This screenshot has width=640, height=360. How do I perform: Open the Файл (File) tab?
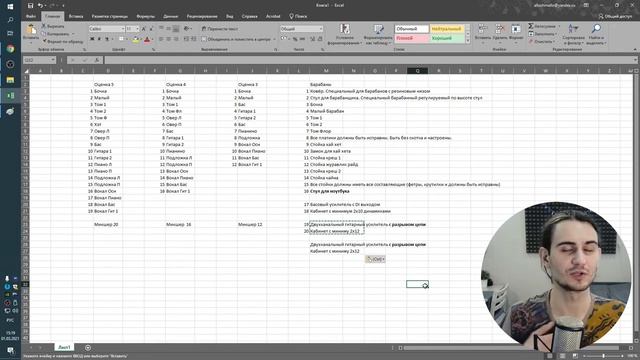[31, 16]
